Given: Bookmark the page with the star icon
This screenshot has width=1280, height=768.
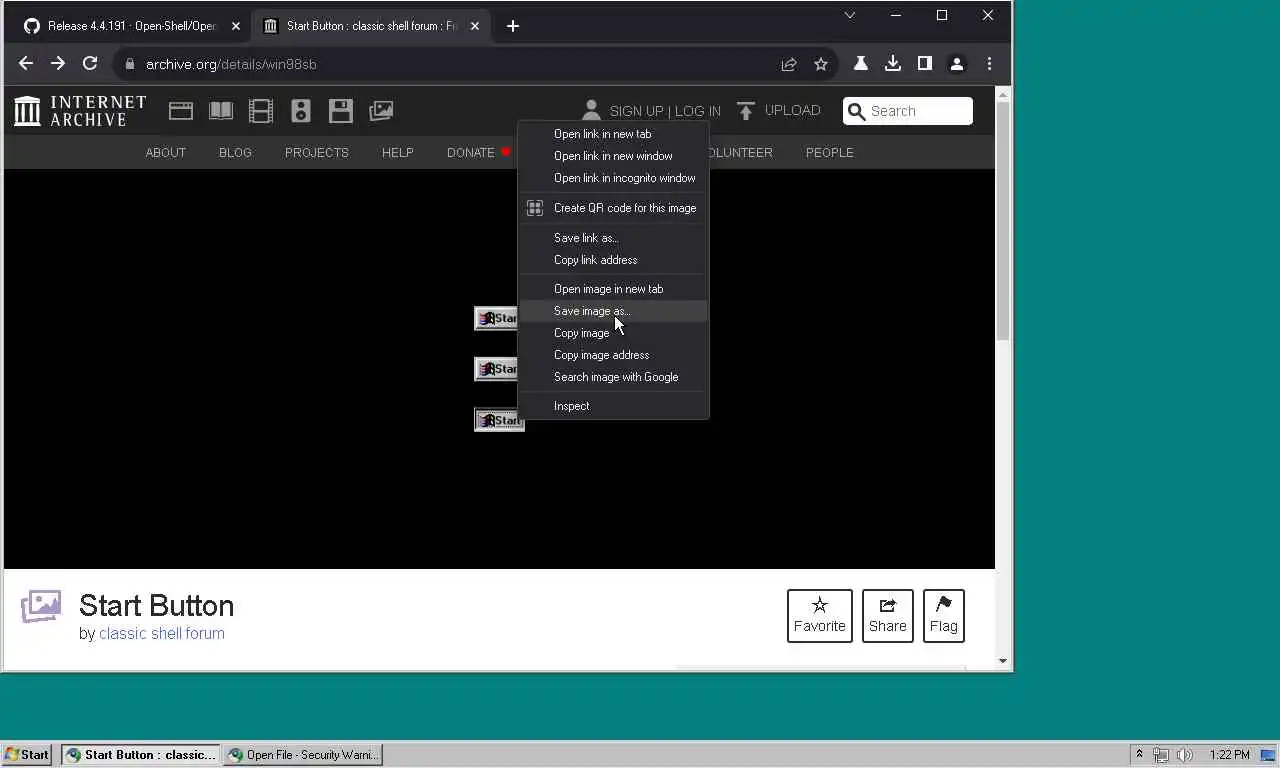Looking at the screenshot, I should click(821, 64).
